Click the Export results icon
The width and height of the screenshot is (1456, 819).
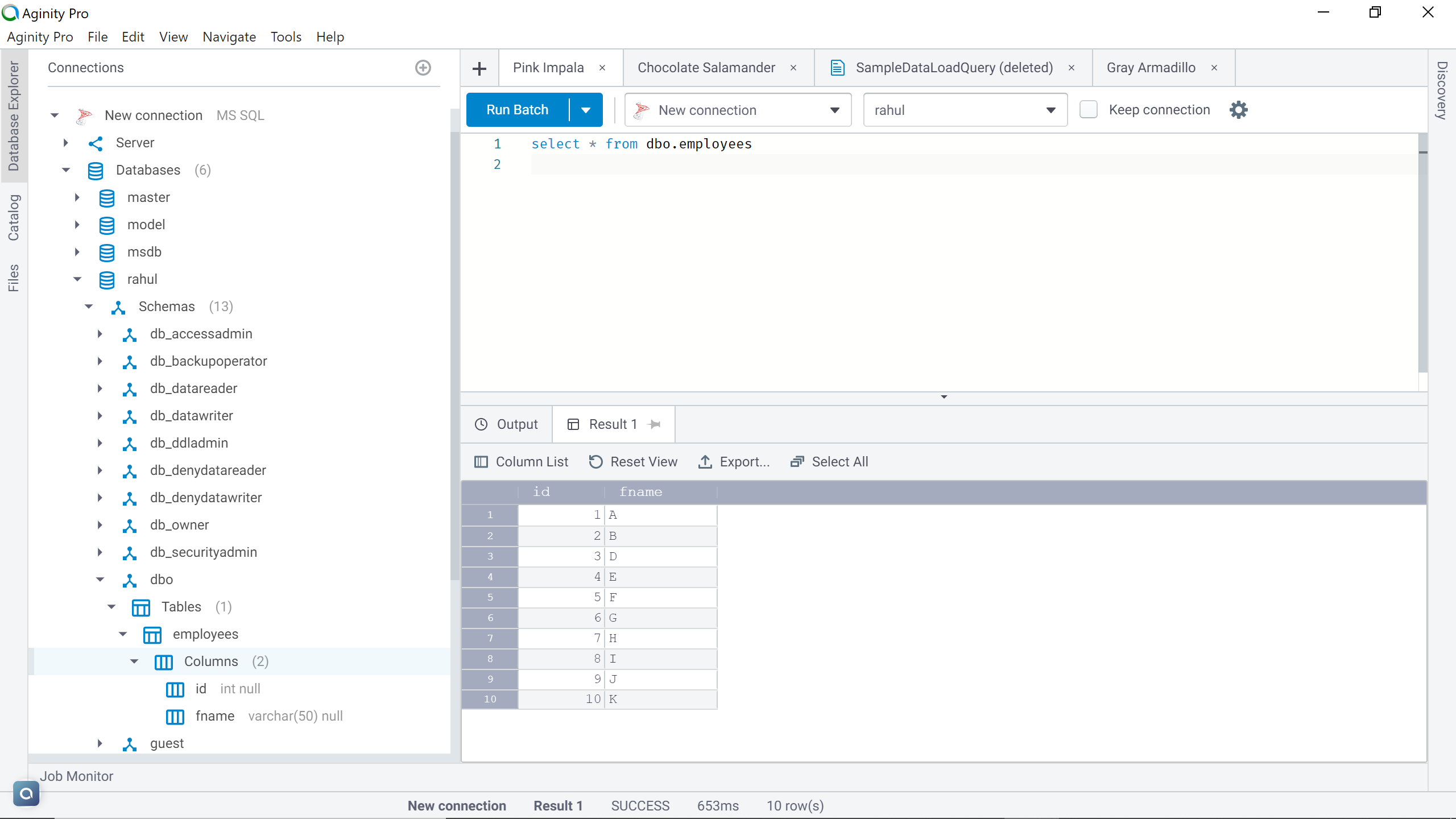point(705,462)
